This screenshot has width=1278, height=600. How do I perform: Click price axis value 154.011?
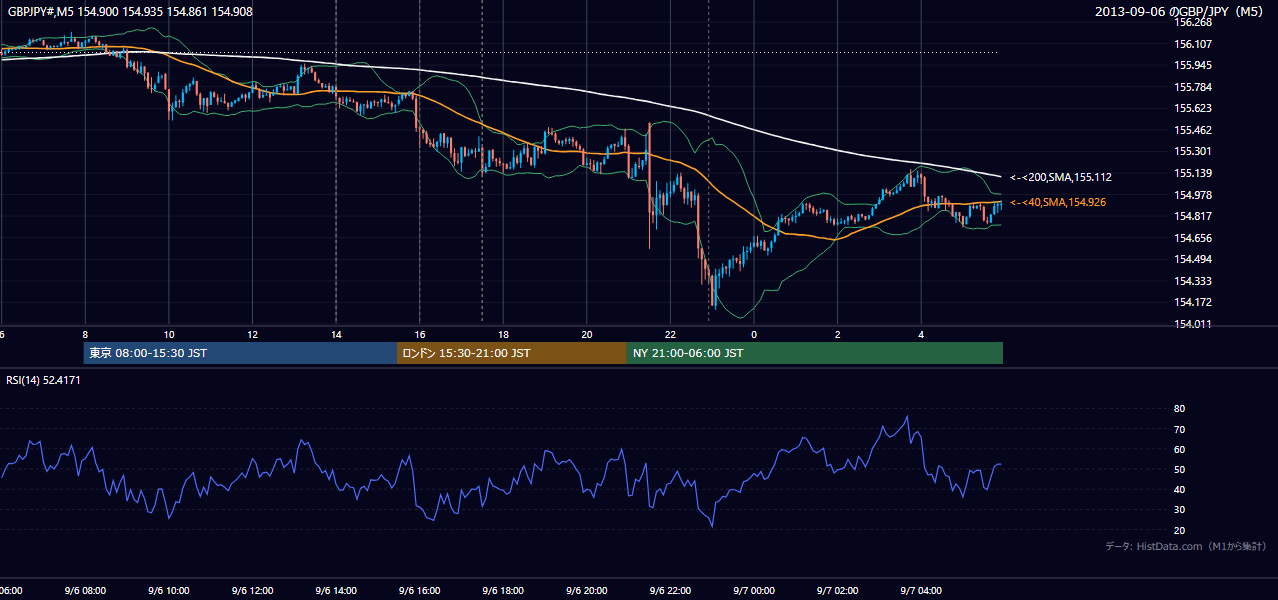coord(1191,324)
